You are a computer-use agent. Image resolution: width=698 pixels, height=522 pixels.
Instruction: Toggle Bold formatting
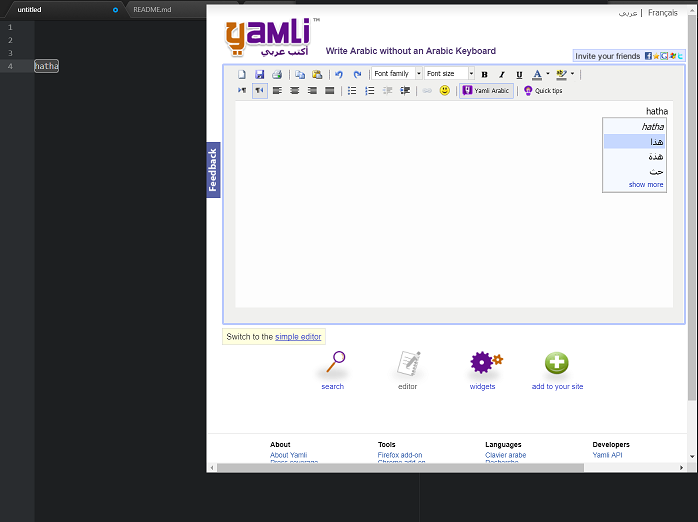(x=484, y=74)
